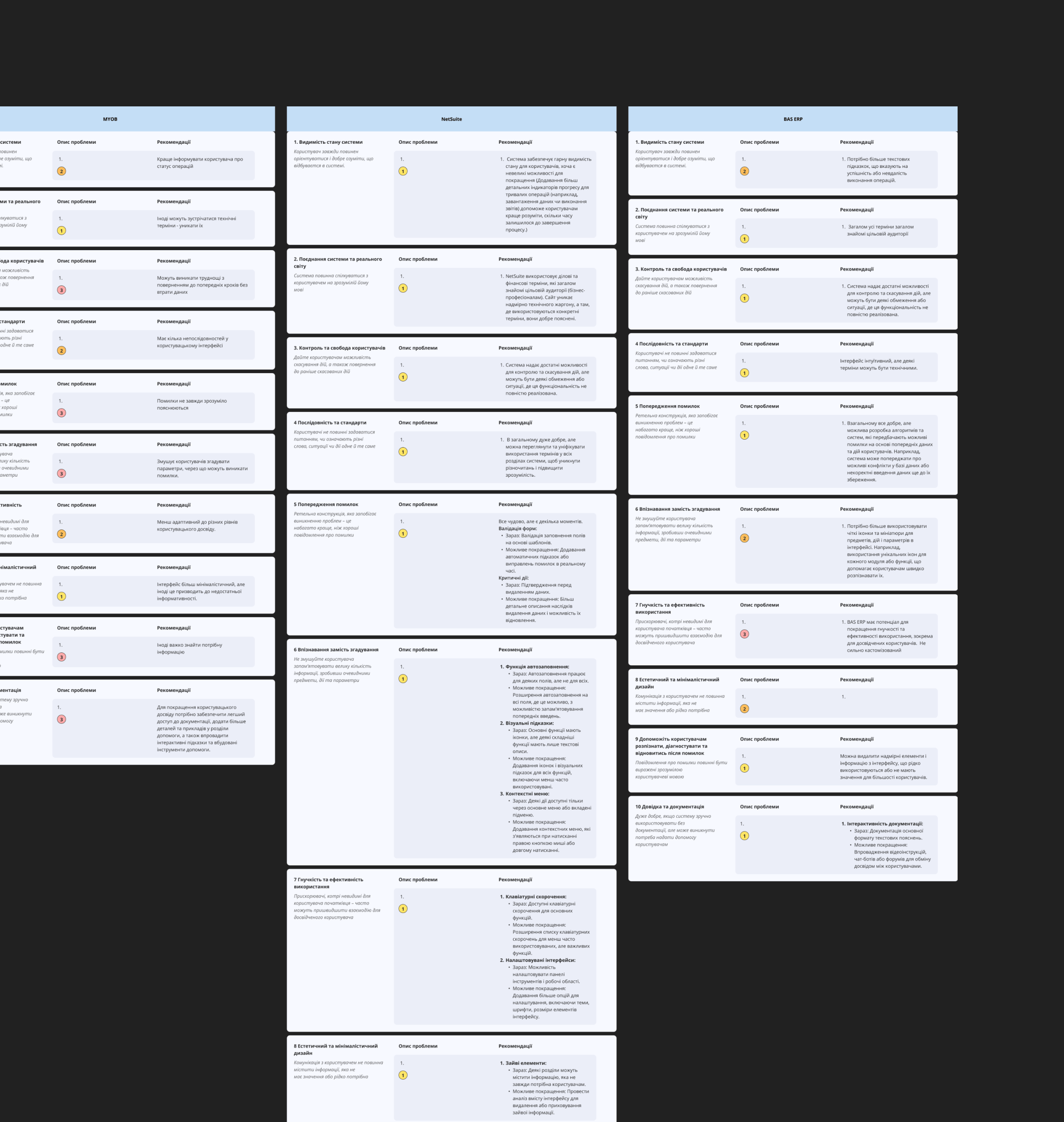Select the 'NetSuite' column header

coord(451,119)
